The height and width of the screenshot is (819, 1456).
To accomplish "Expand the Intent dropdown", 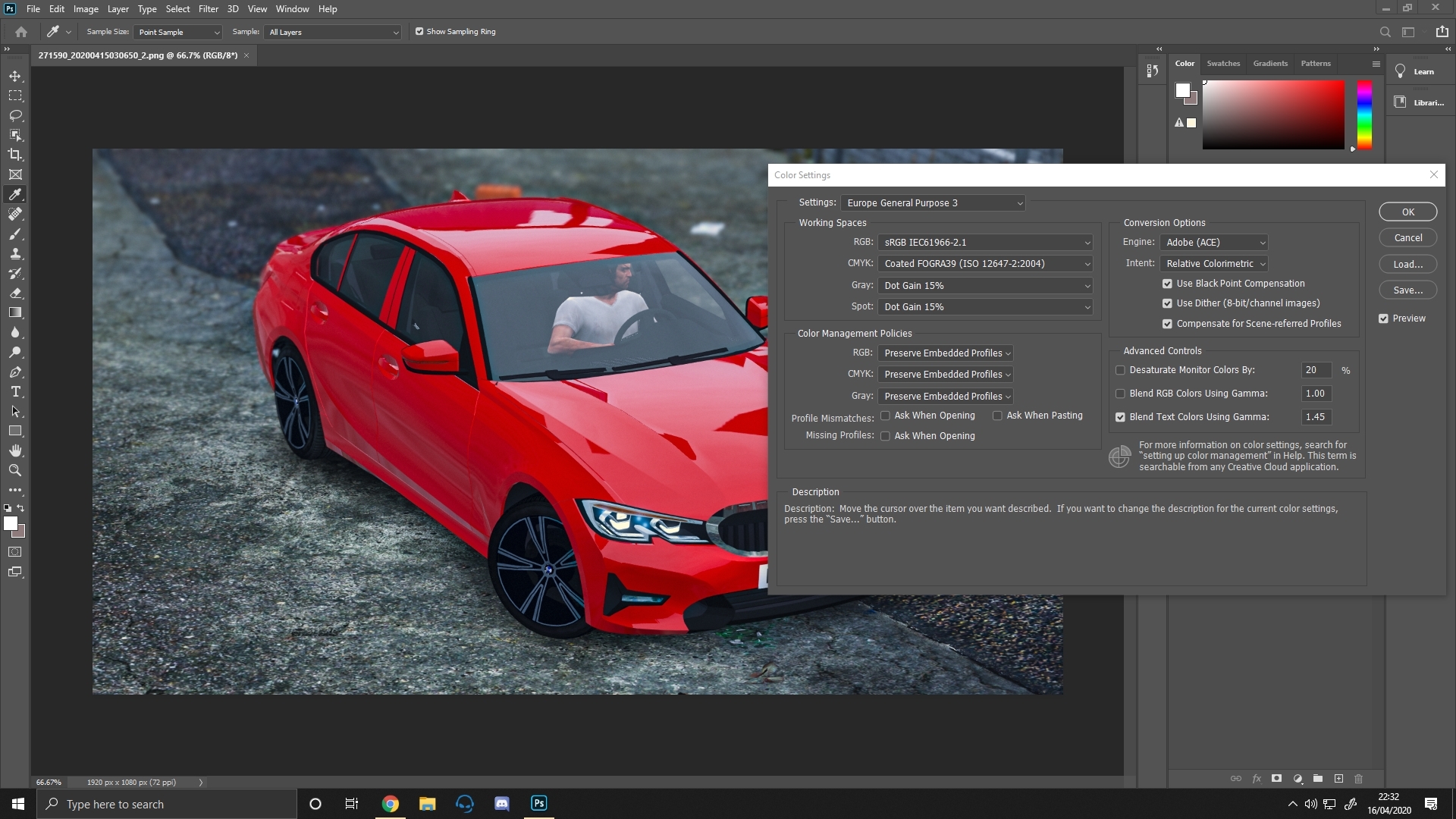I will (x=1214, y=264).
